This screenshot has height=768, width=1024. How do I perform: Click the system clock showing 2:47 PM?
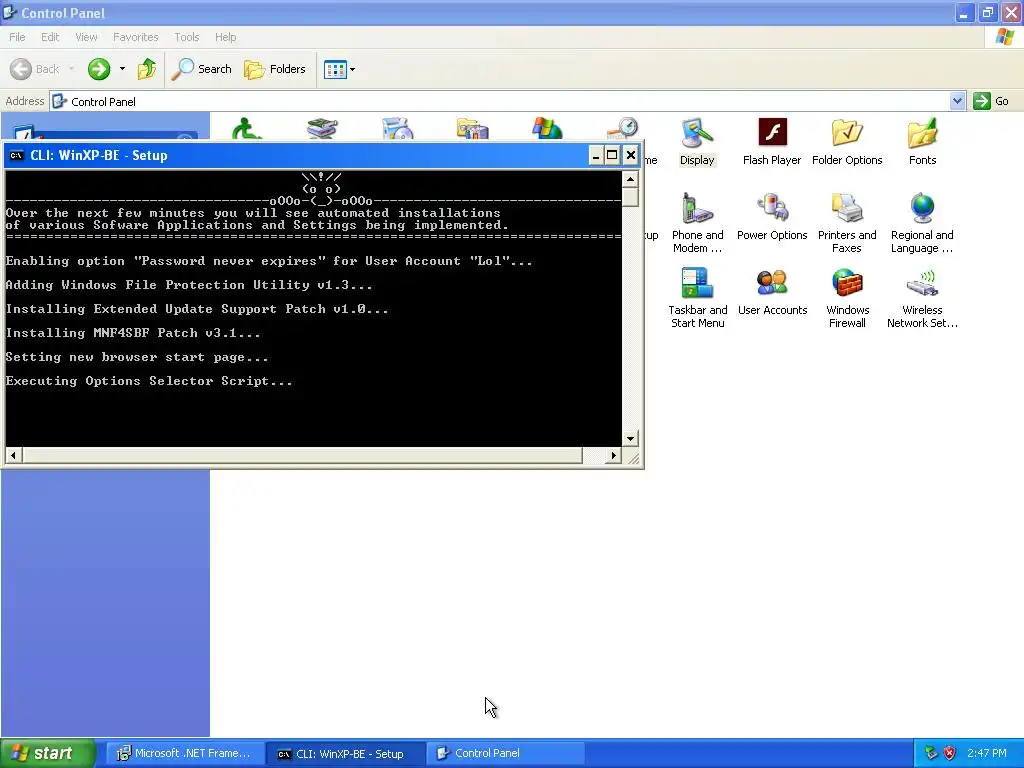coord(987,753)
